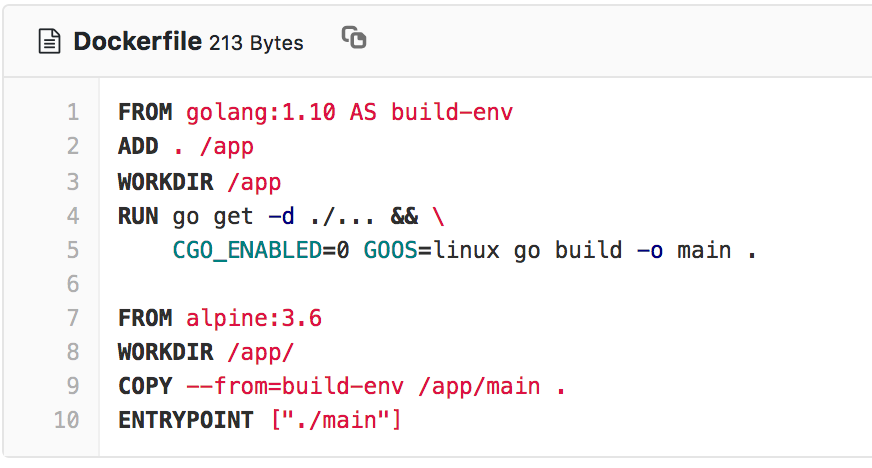Click '["./main"]' entrypoint value
The height and width of the screenshot is (468, 872).
click(x=336, y=420)
